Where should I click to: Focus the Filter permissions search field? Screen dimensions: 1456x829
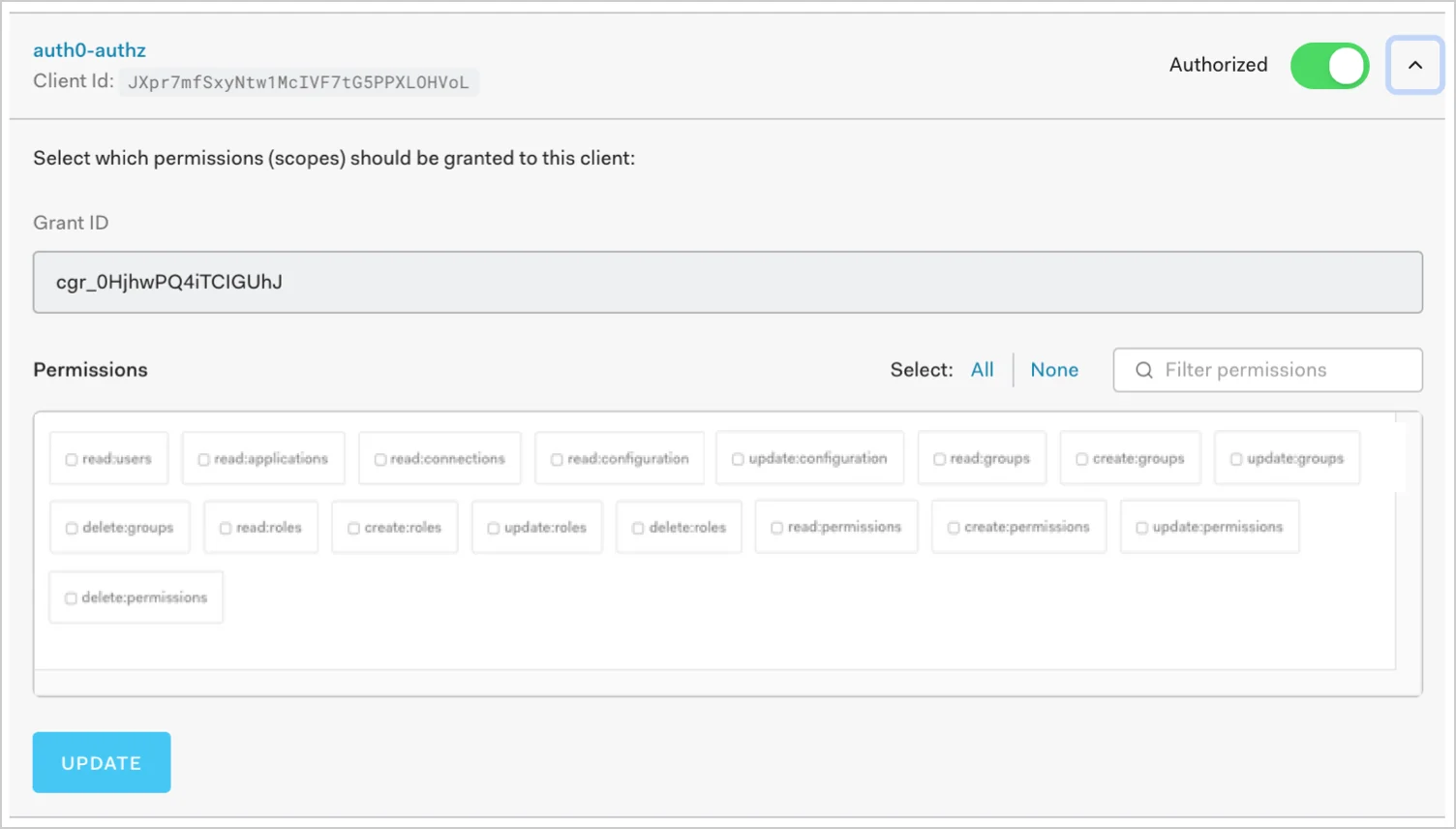pos(1267,370)
